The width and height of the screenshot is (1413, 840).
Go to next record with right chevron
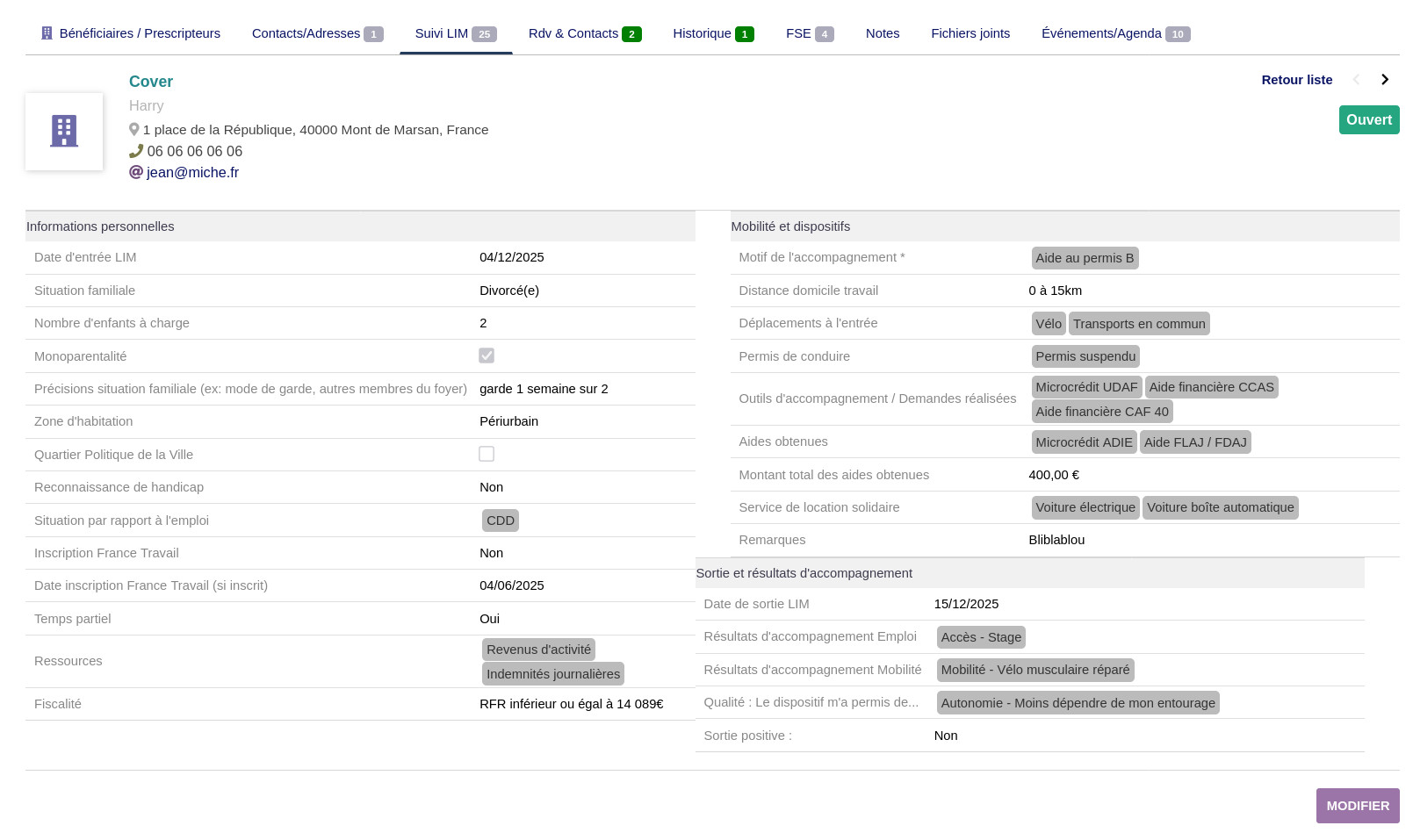pyautogui.click(x=1385, y=80)
